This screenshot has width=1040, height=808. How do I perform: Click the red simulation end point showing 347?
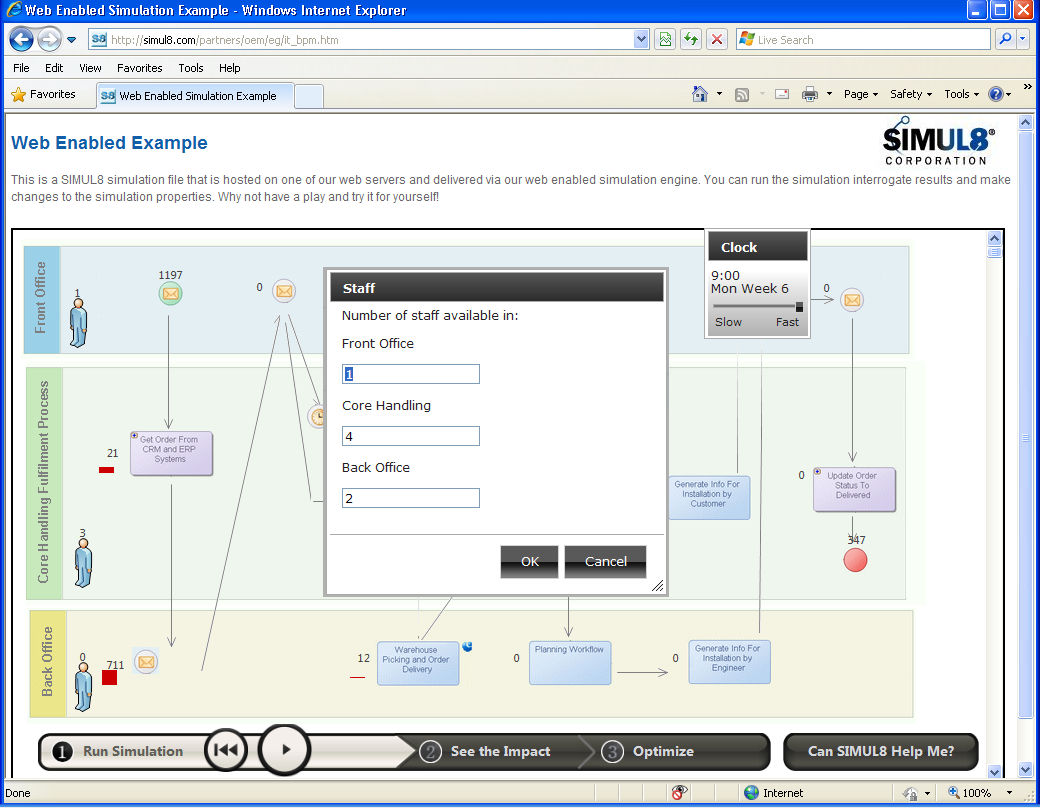[855, 560]
